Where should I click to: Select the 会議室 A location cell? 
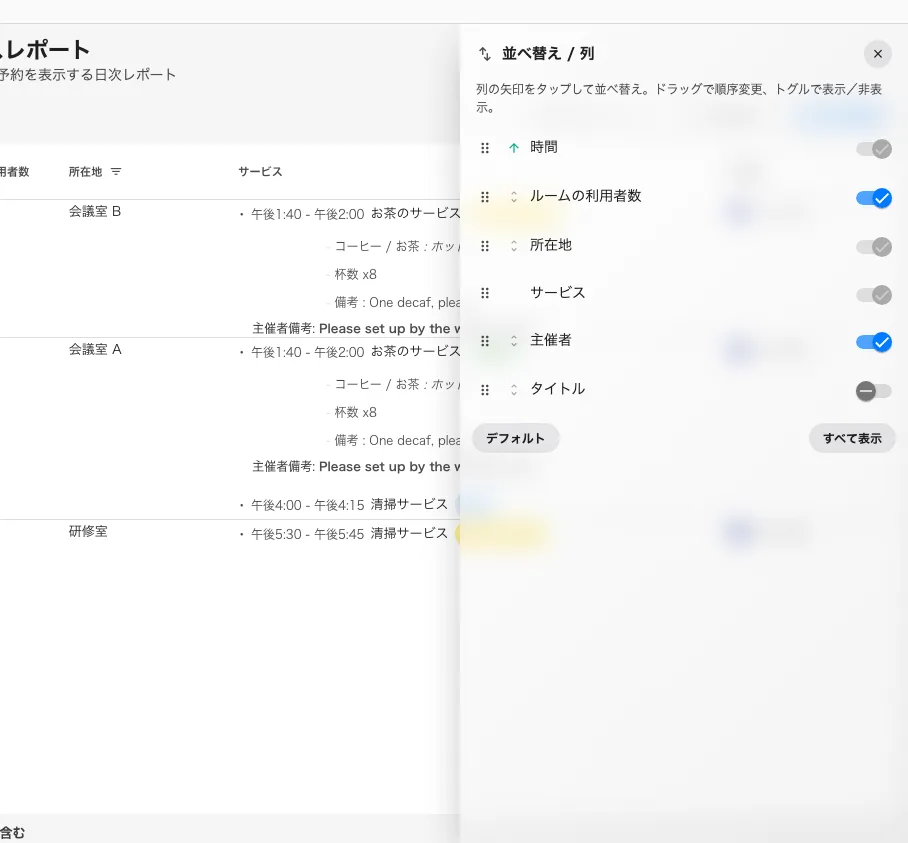click(95, 349)
